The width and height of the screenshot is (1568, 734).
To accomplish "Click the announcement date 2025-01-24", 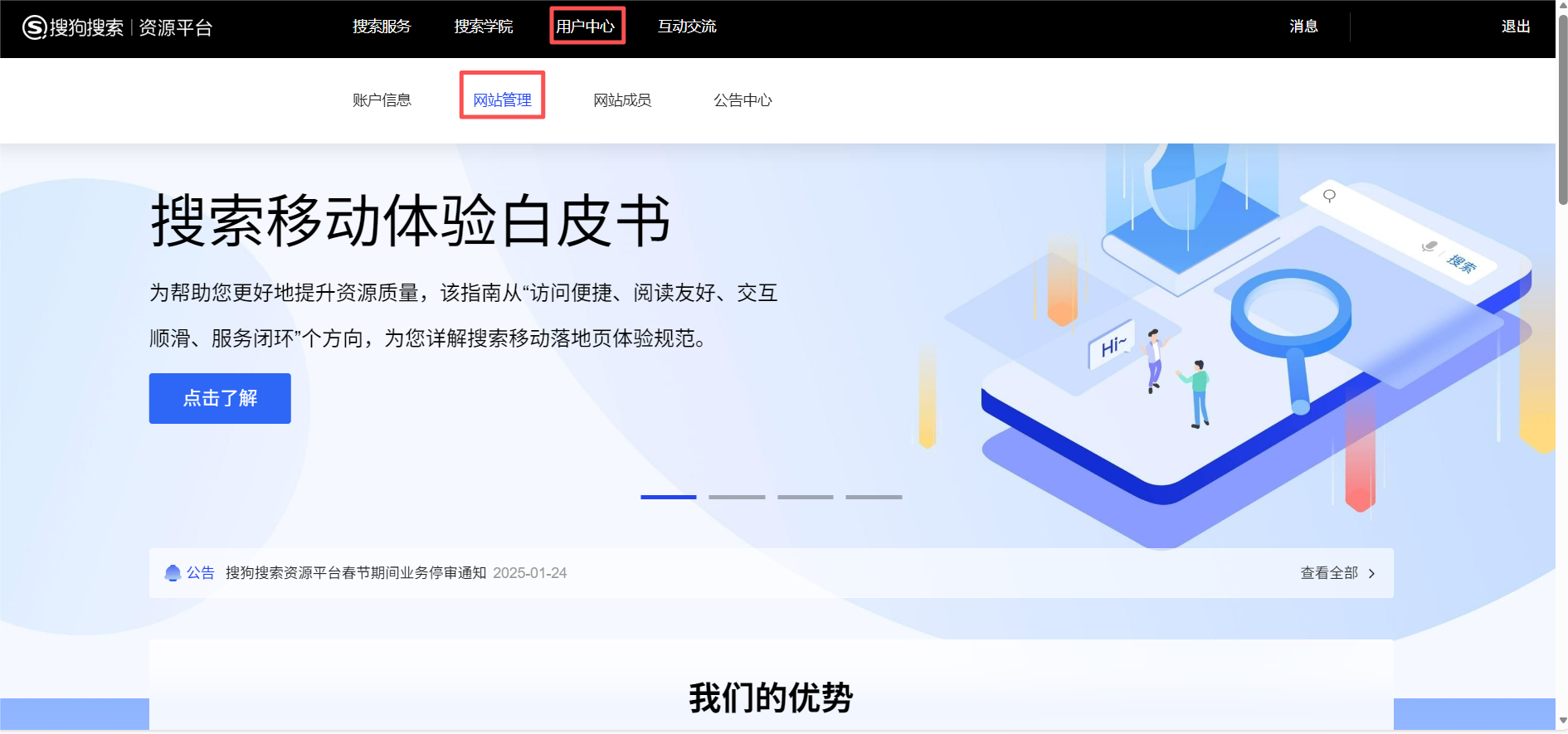I will pyautogui.click(x=530, y=573).
